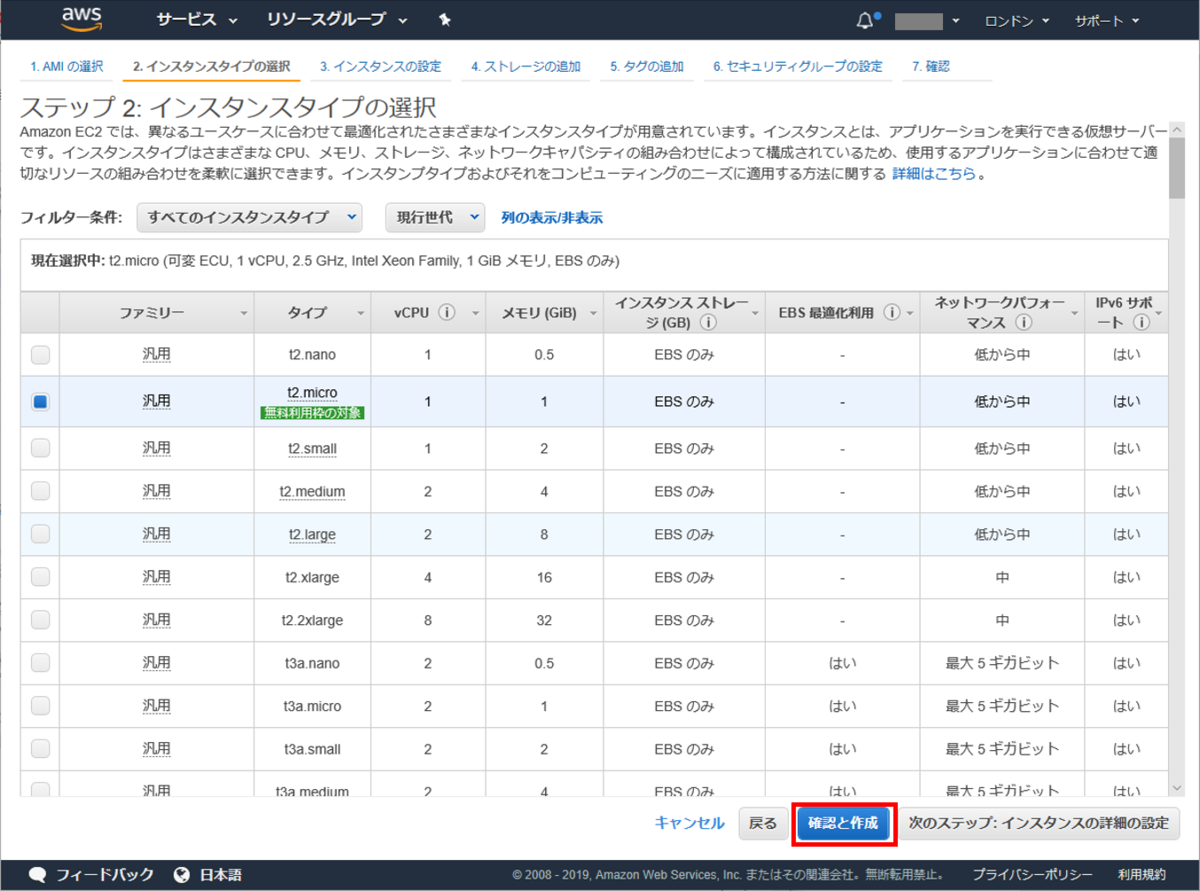1200x891 pixels.
Task: Click info icon next to EBS 最適化利用
Action: click(891, 313)
